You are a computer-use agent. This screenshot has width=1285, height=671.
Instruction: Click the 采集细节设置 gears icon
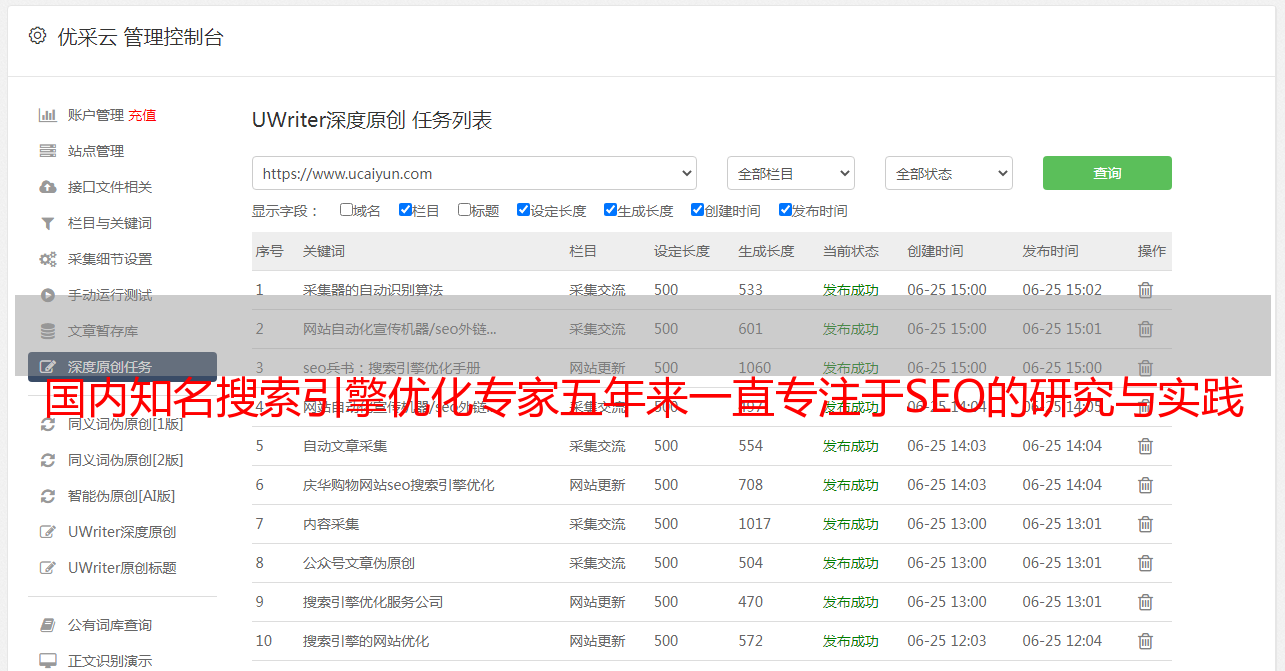pos(47,259)
